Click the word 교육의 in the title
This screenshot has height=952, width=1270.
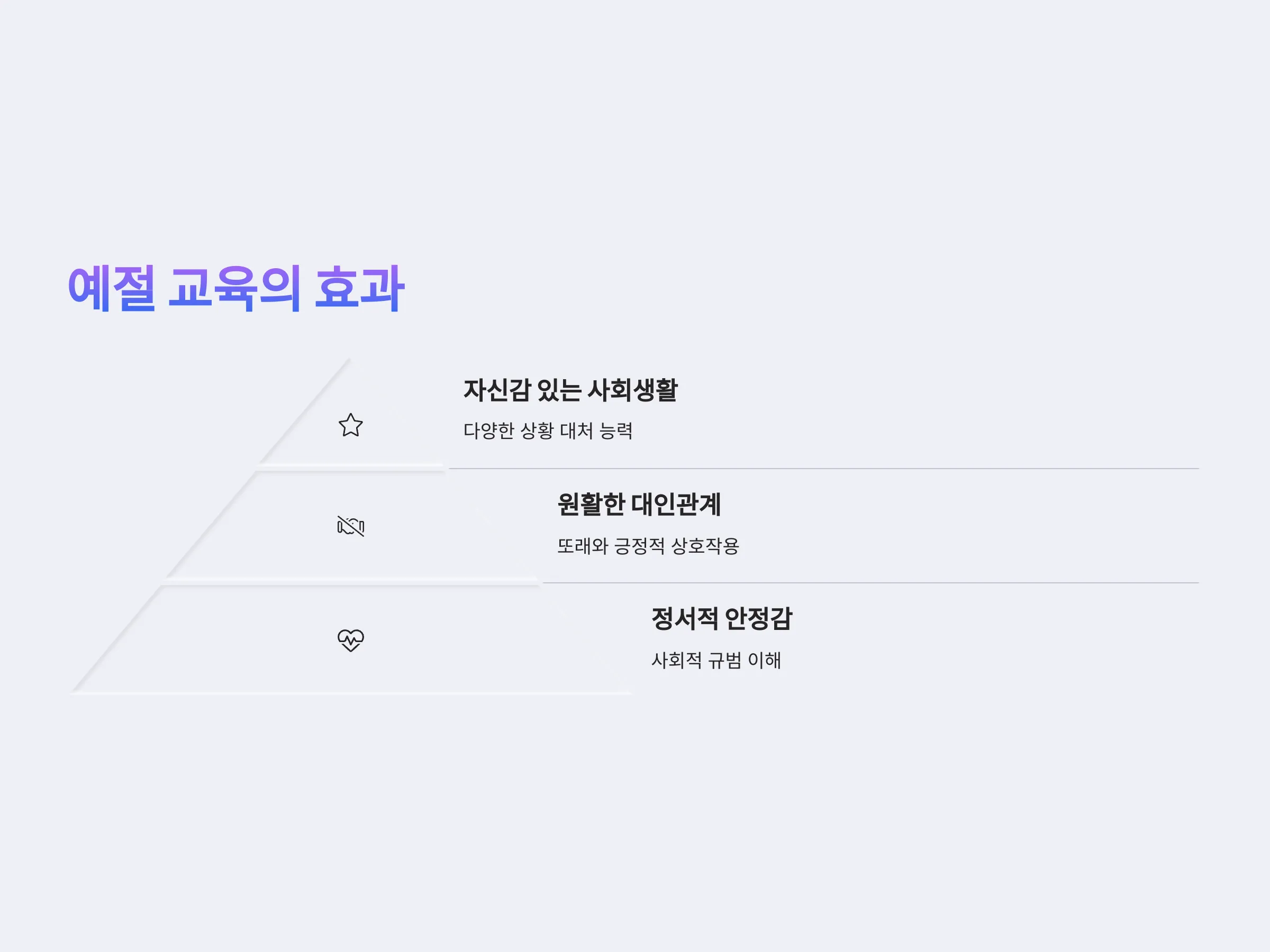point(234,288)
